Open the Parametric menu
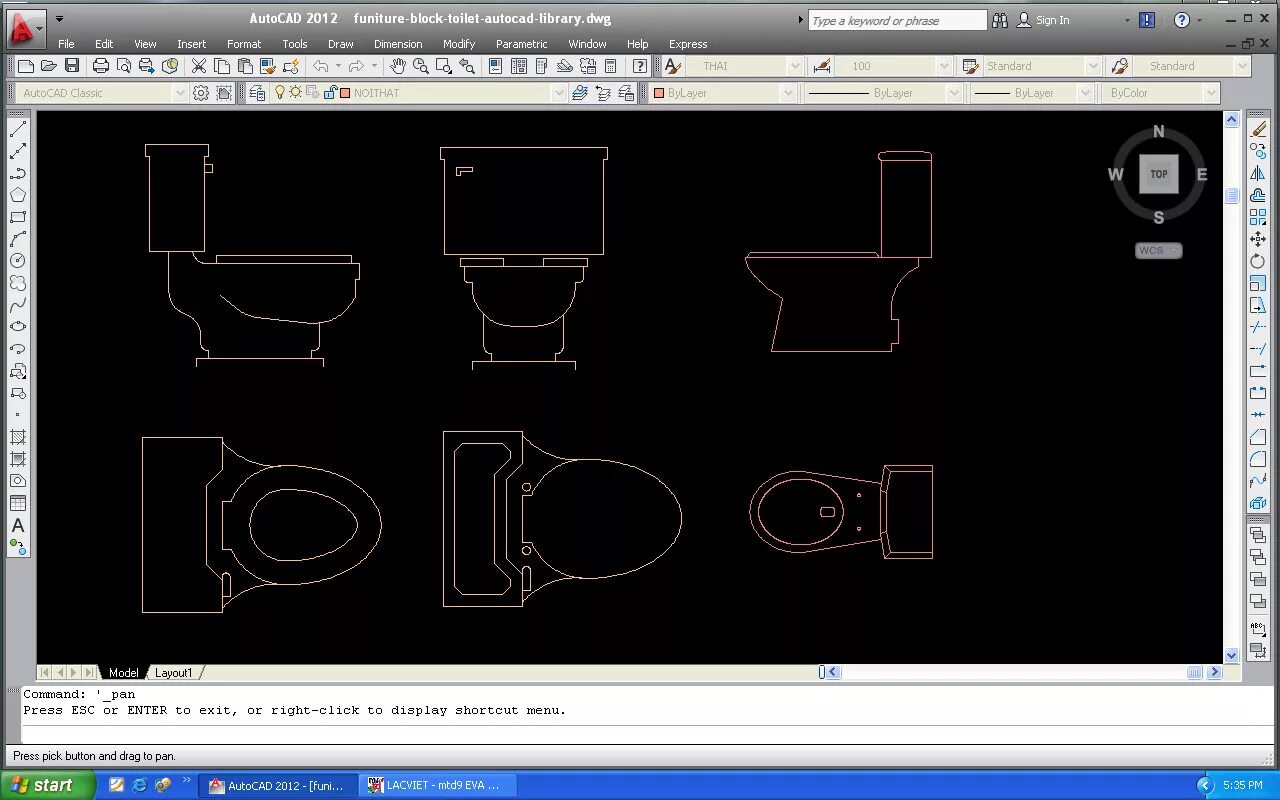The height and width of the screenshot is (800, 1280). point(521,44)
